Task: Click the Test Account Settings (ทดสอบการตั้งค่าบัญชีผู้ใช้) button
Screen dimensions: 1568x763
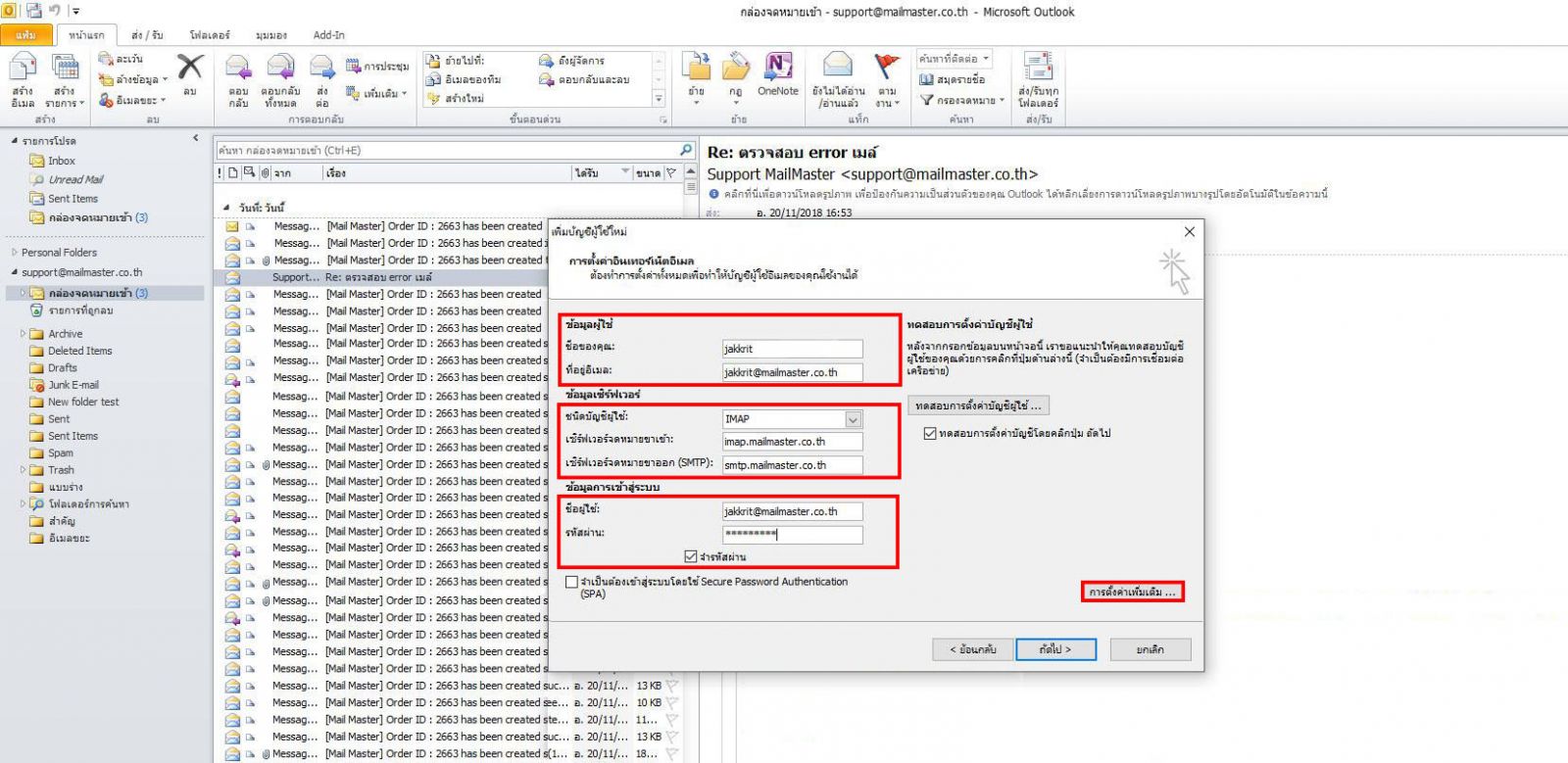Action: pyautogui.click(x=979, y=405)
